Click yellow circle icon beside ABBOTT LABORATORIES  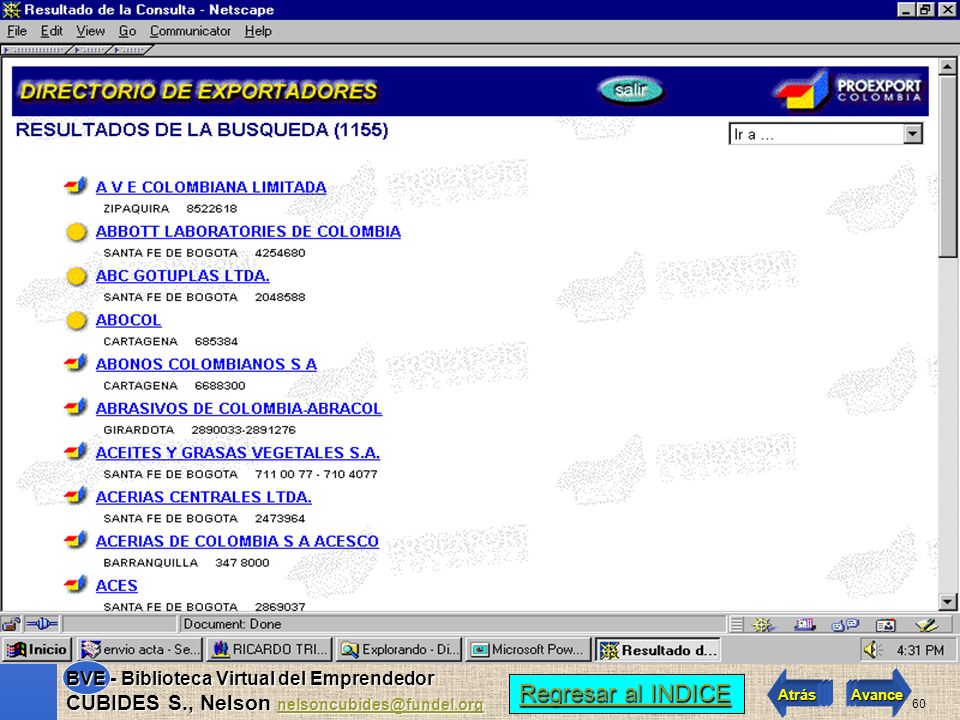coord(77,232)
